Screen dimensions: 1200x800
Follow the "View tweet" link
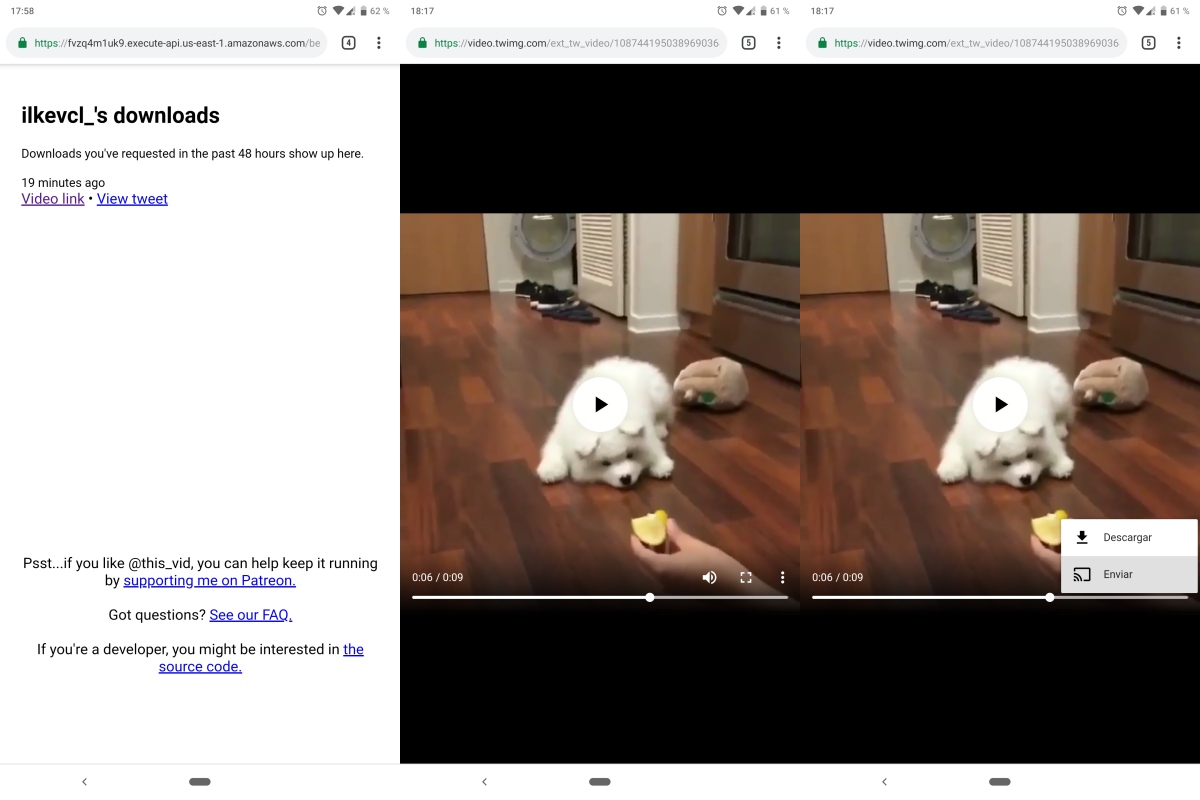coord(132,199)
